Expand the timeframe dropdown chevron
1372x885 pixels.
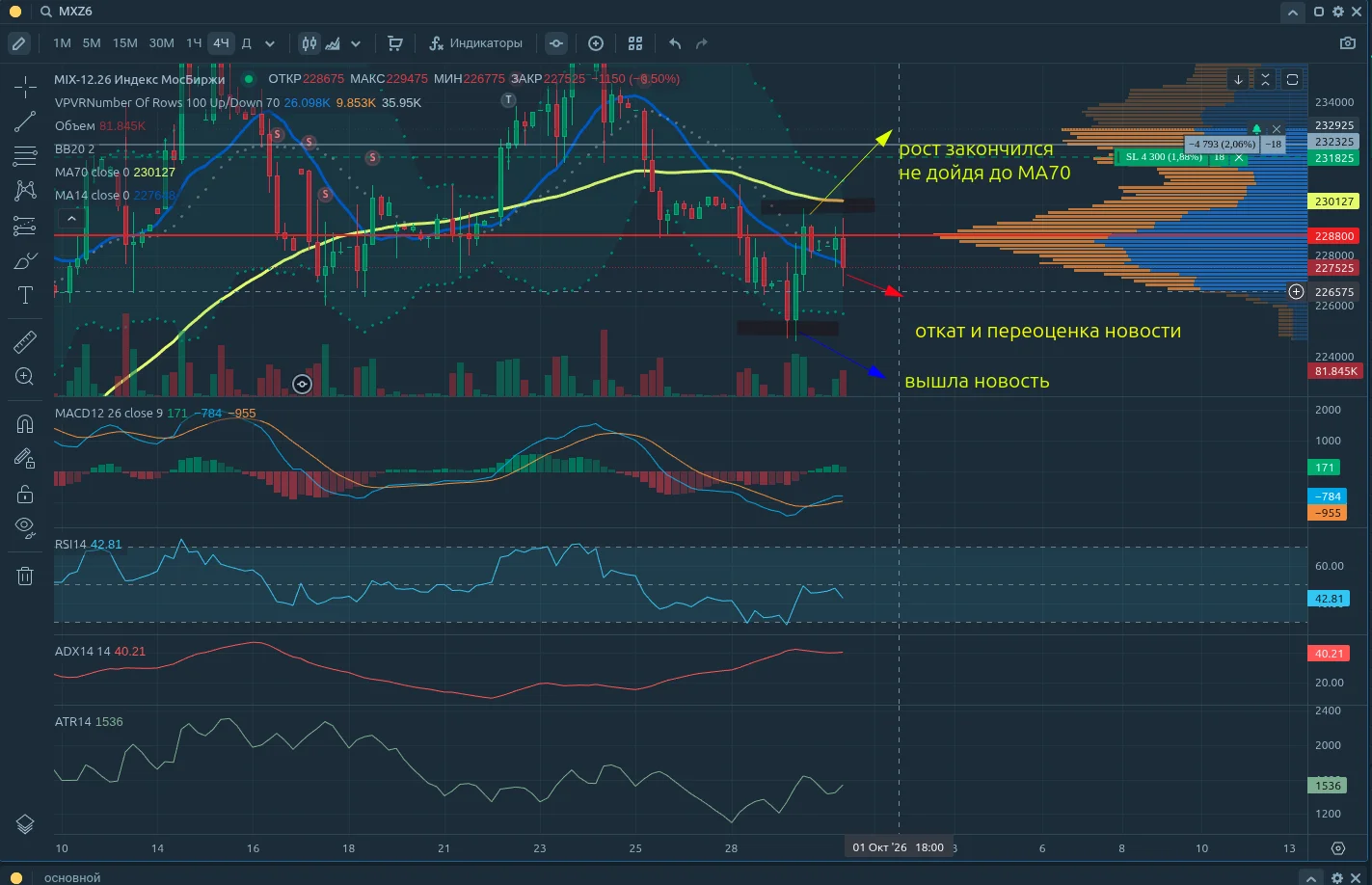point(270,43)
